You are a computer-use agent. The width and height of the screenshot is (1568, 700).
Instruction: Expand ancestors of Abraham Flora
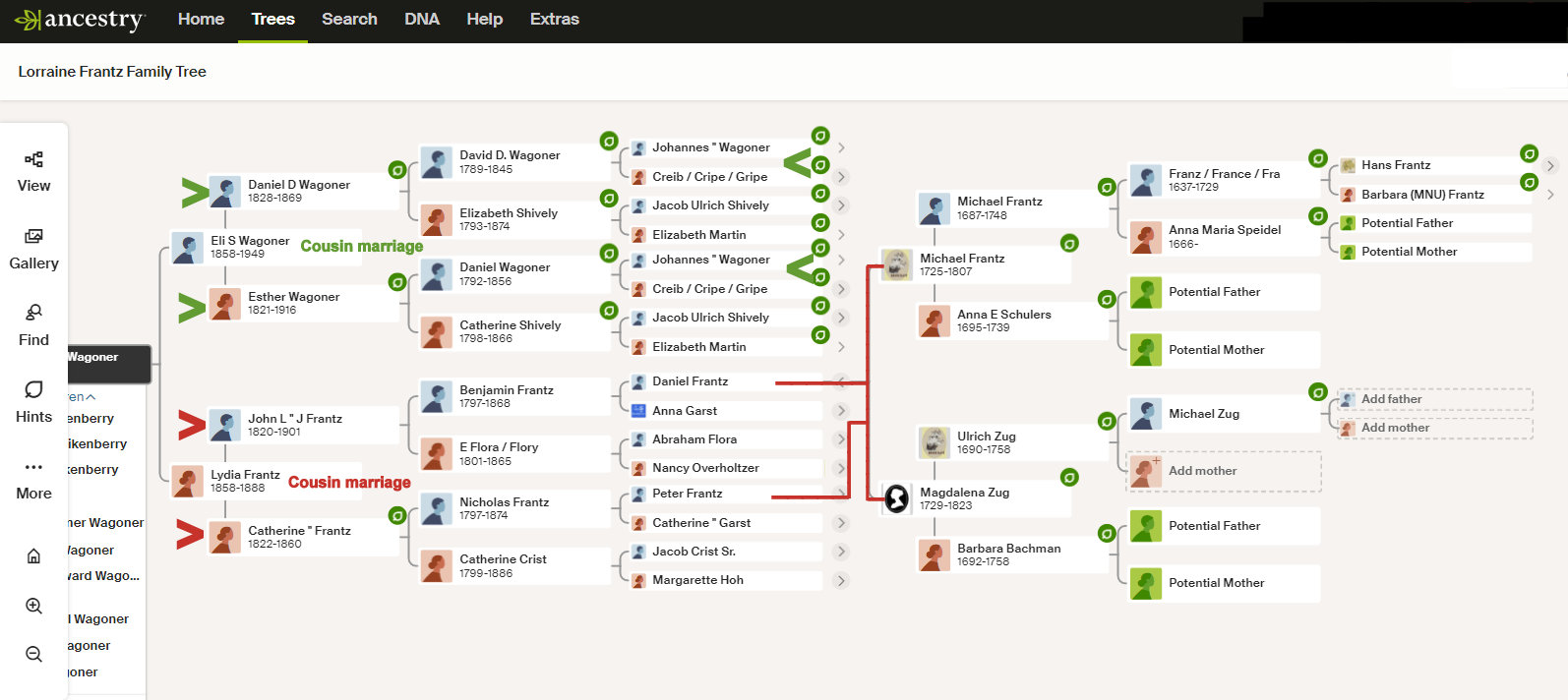point(841,439)
